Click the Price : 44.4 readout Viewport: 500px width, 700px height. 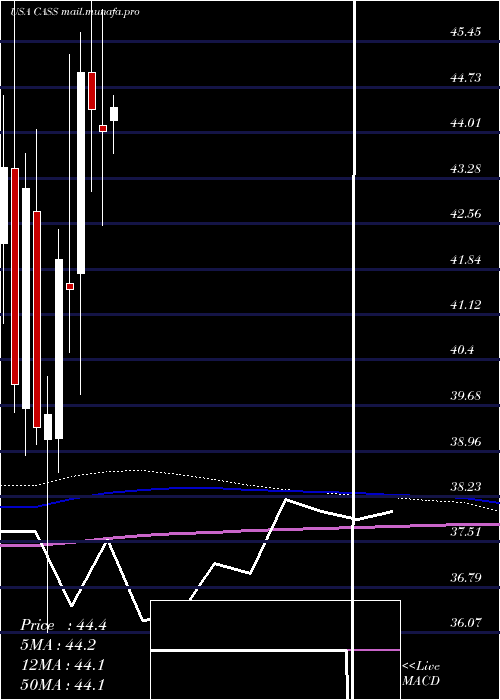[x=63, y=625]
